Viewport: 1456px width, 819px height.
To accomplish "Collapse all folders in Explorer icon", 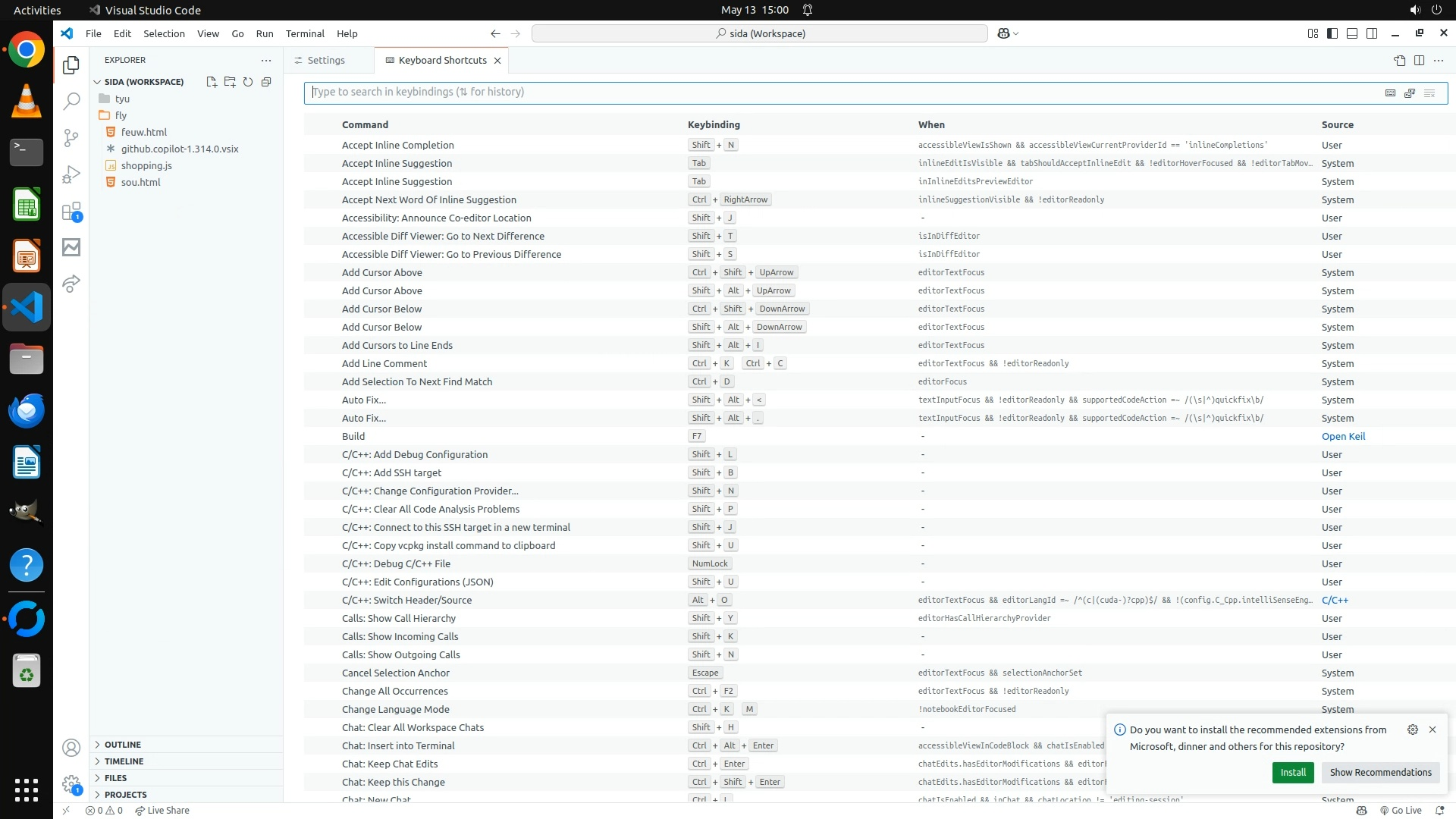I will point(266,82).
